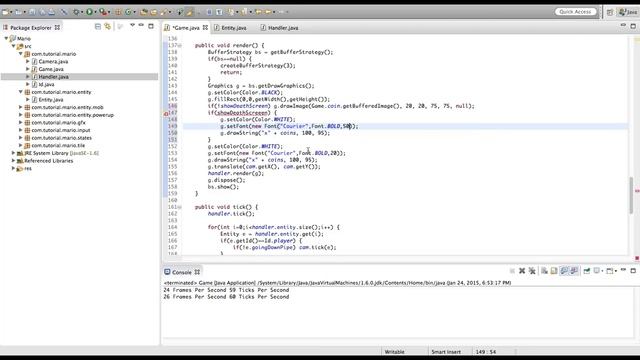Click Remove All Terminated Launches double-X icon
The height and width of the screenshot is (360, 640).
click(x=532, y=271)
